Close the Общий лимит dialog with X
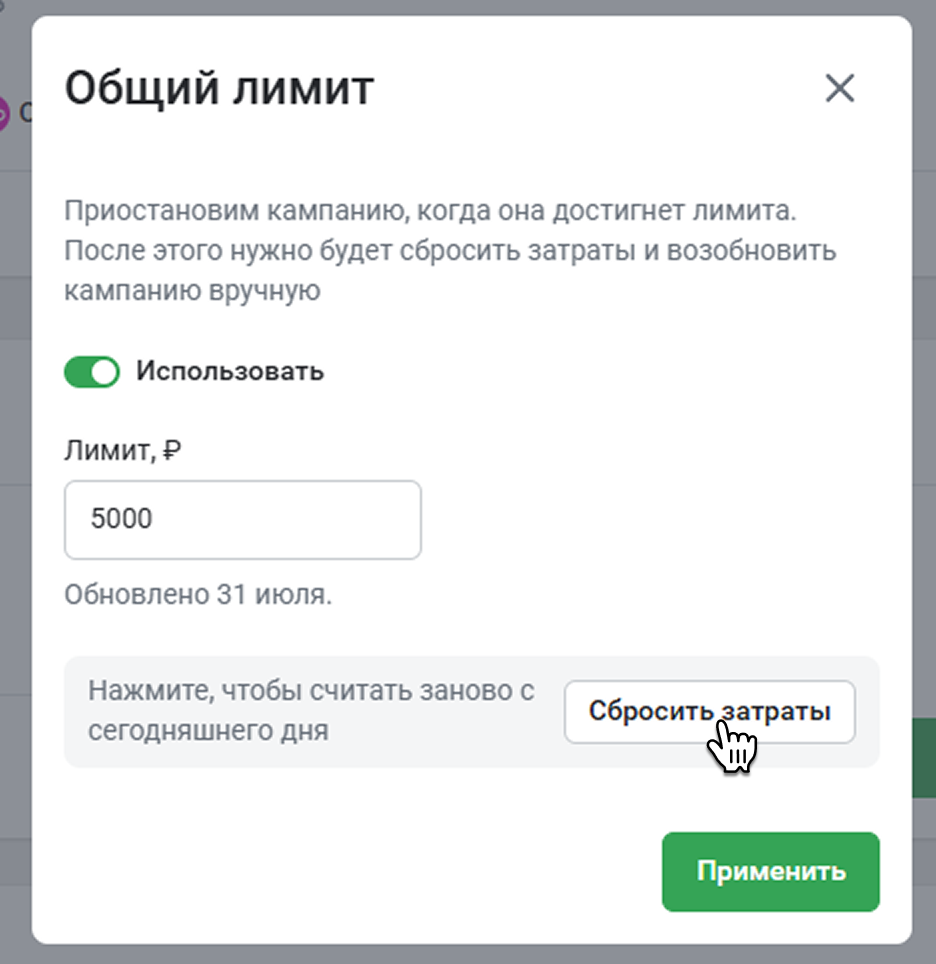The width and height of the screenshot is (936, 964). coord(839,88)
